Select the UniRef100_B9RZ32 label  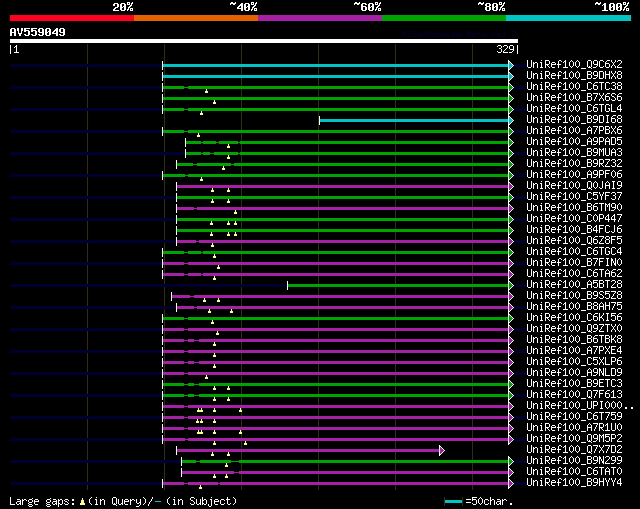pyautogui.click(x=574, y=164)
